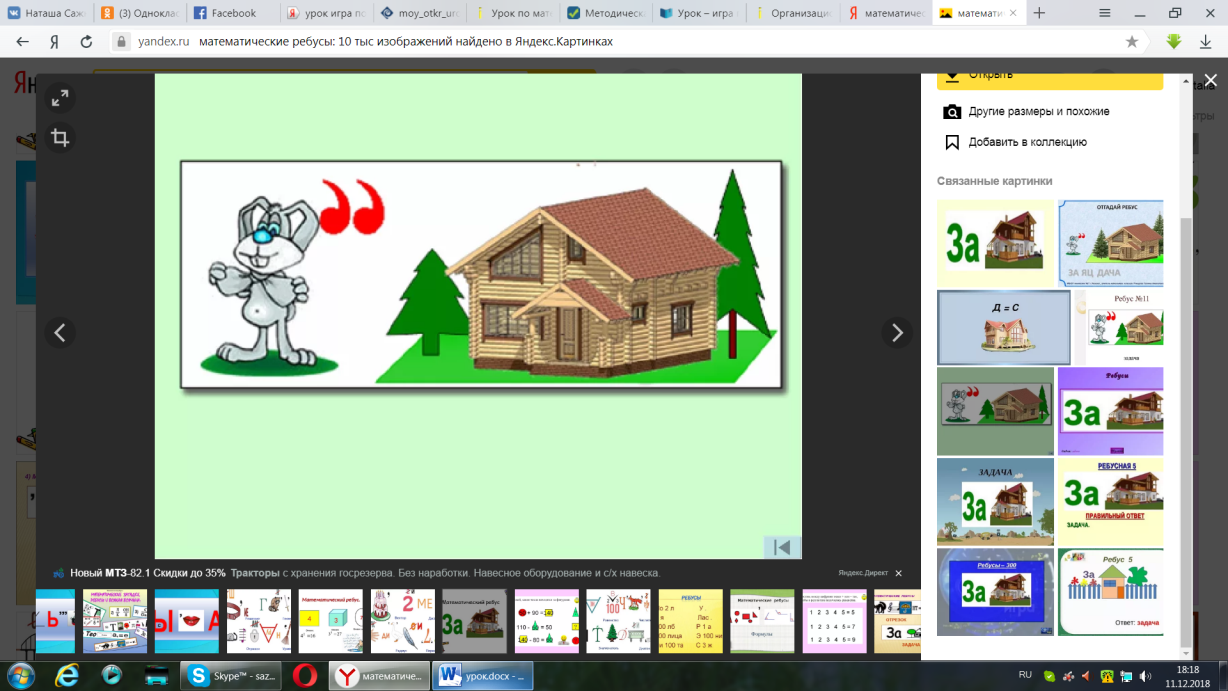Image resolution: width=1228 pixels, height=691 pixels.
Task: Switch to the 'Наташа Саж...' VK tab
Action: (46, 13)
